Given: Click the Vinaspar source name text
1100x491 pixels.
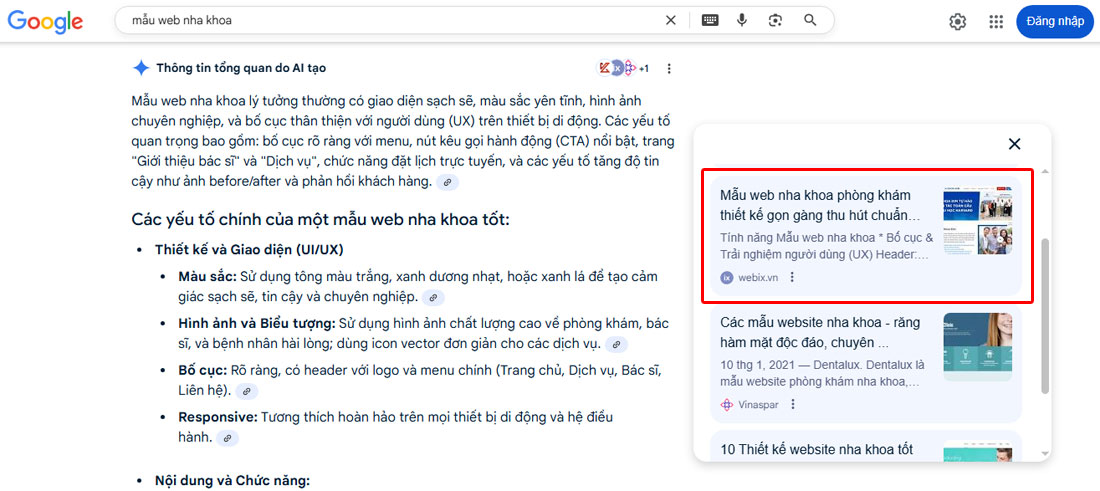Looking at the screenshot, I should pyautogui.click(x=758, y=405).
